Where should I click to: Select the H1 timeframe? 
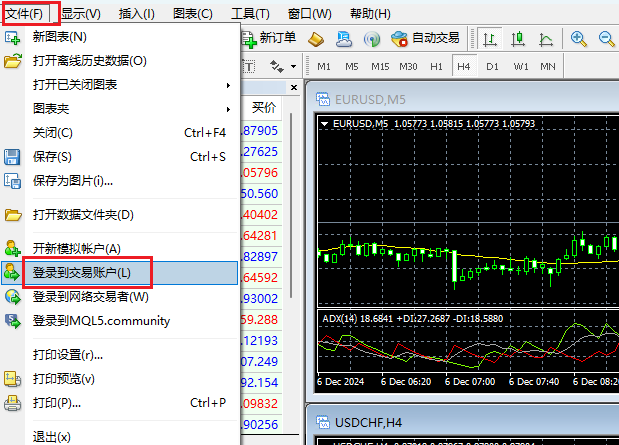pyautogui.click(x=436, y=67)
